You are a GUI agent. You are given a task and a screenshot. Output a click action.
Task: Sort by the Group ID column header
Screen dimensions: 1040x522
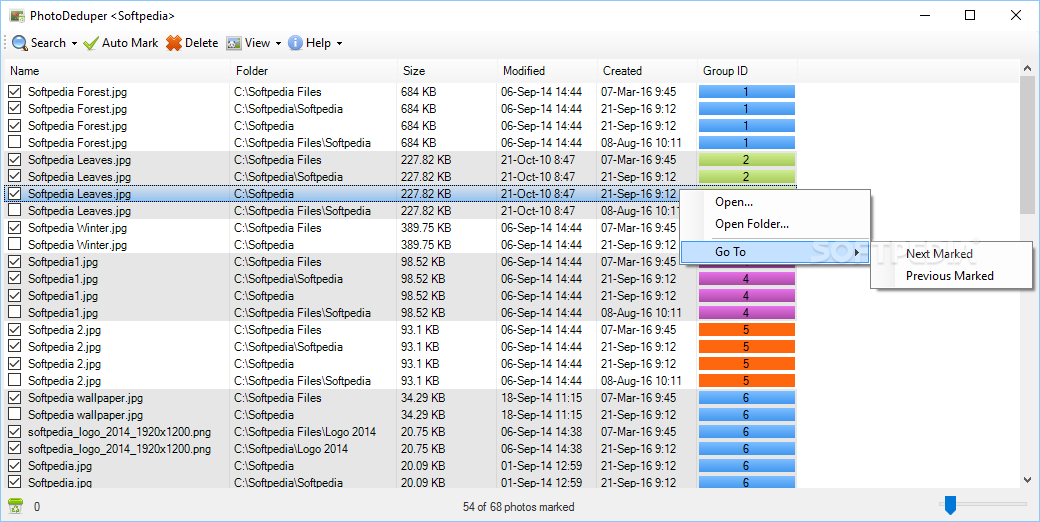pos(748,71)
